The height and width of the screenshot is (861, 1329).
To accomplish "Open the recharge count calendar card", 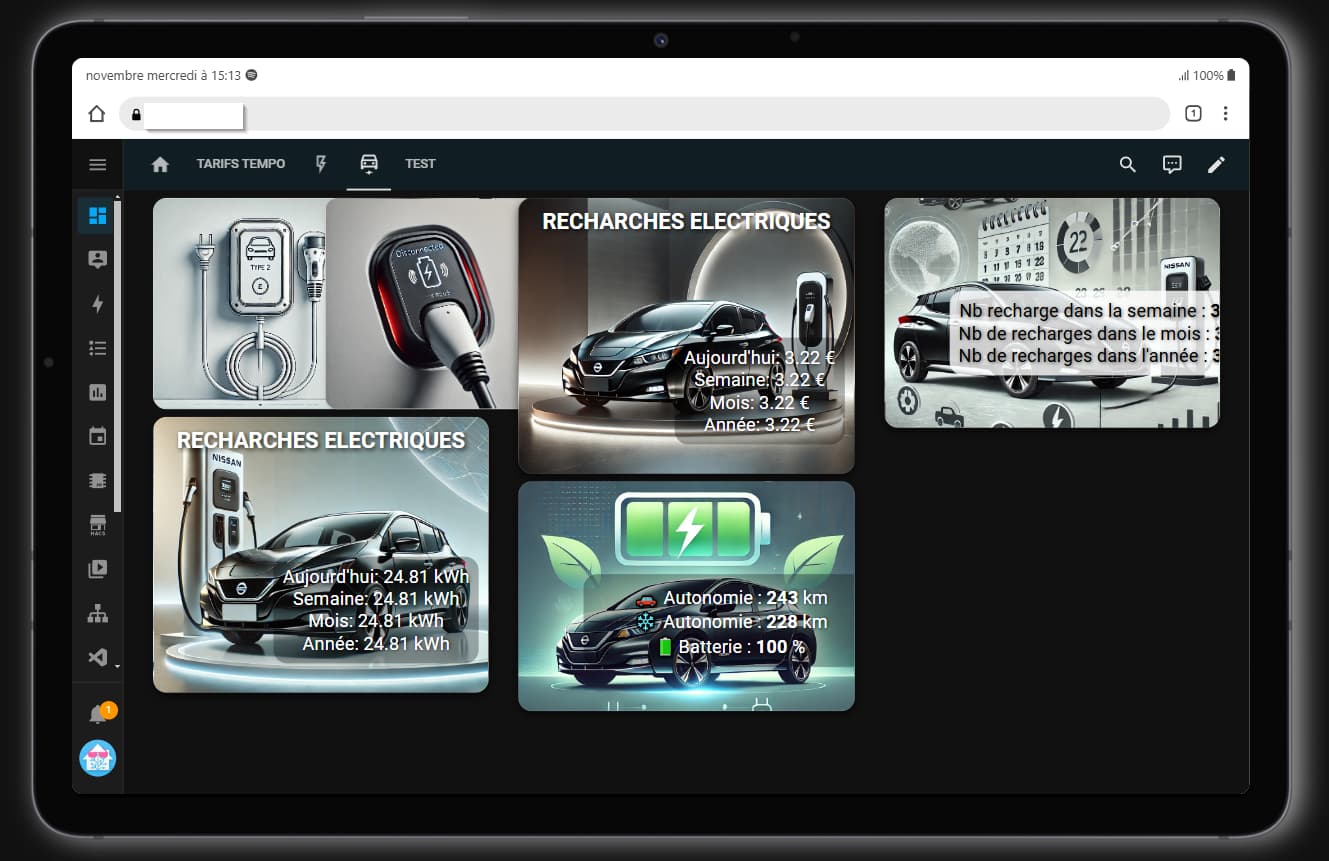I will pyautogui.click(x=1052, y=312).
